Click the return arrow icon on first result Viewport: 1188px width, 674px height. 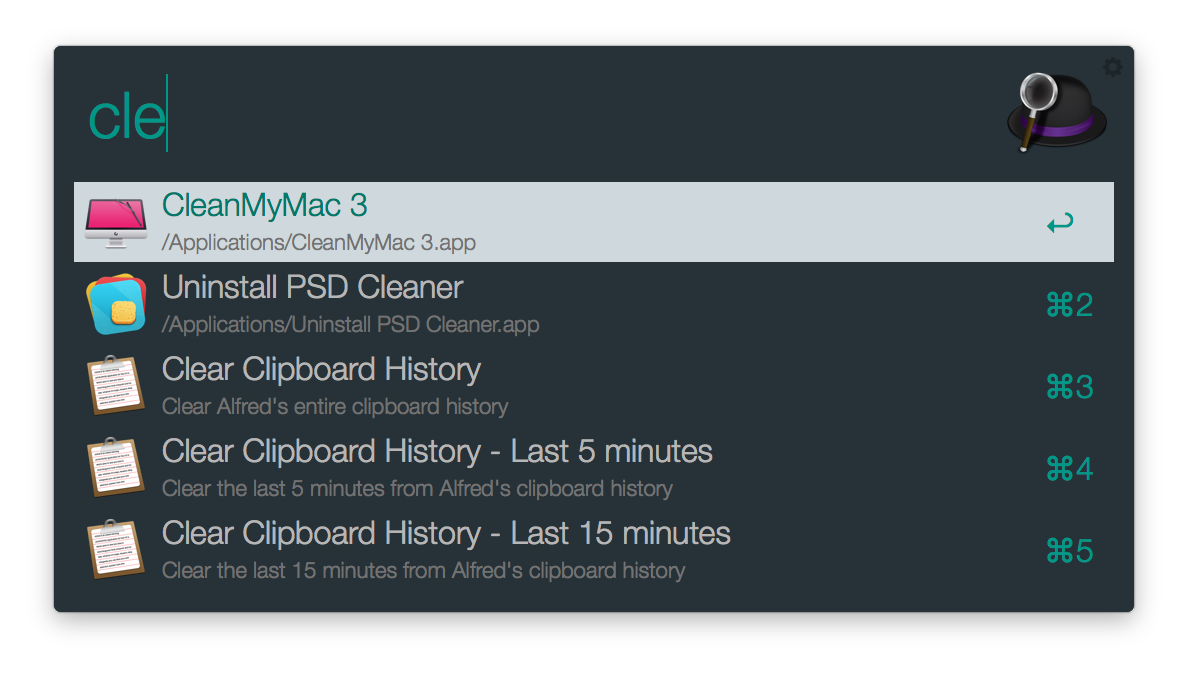pyautogui.click(x=1060, y=223)
